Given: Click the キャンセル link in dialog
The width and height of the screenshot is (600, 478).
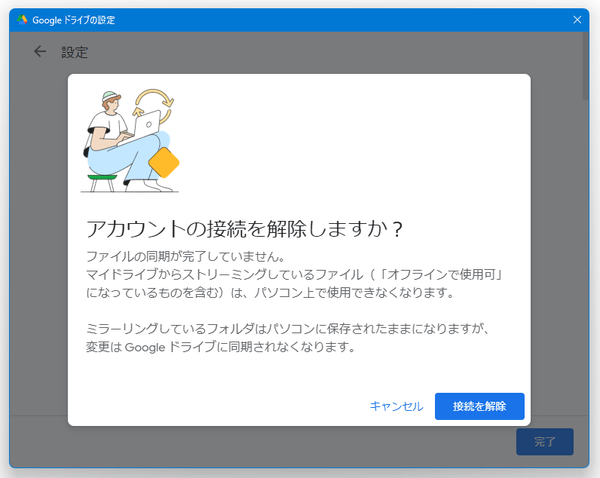Looking at the screenshot, I should [x=396, y=406].
